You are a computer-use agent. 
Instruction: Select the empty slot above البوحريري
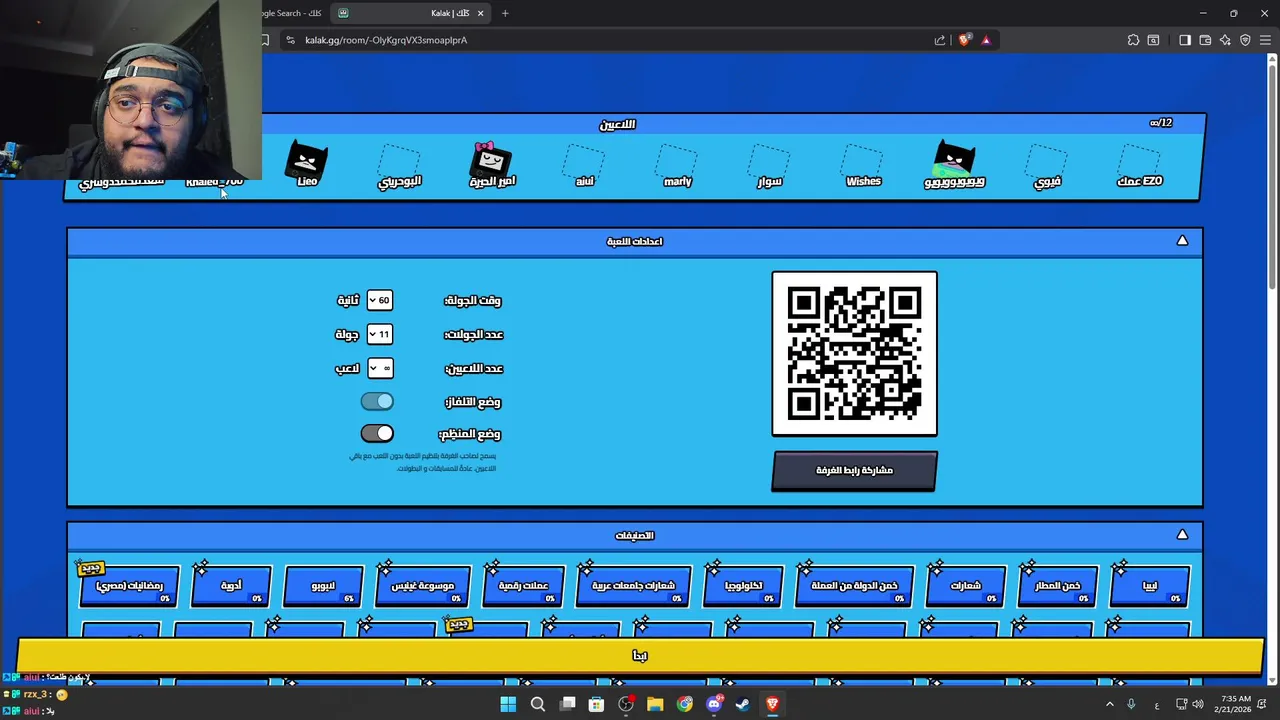tap(399, 160)
